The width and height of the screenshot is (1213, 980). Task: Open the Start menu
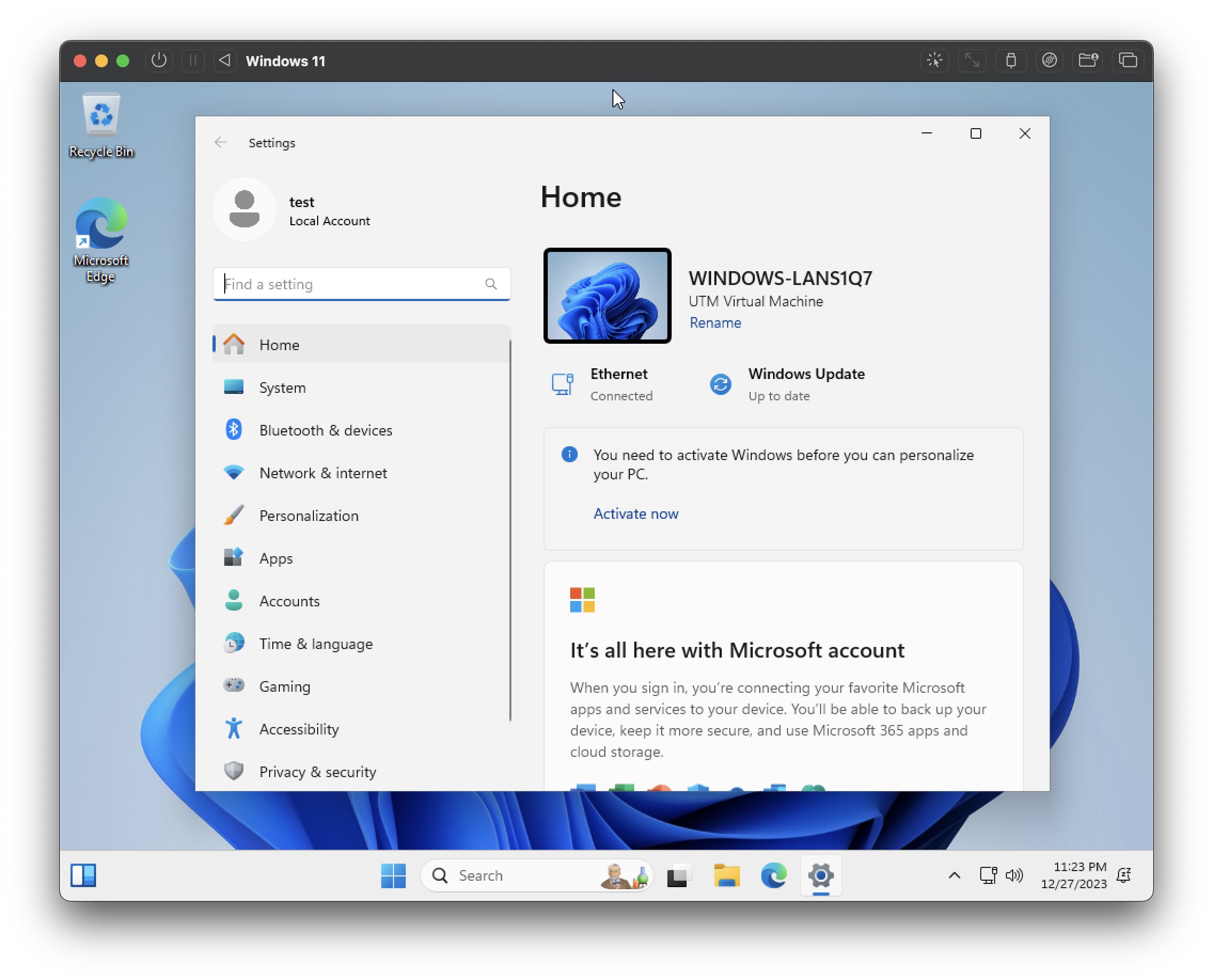393,875
